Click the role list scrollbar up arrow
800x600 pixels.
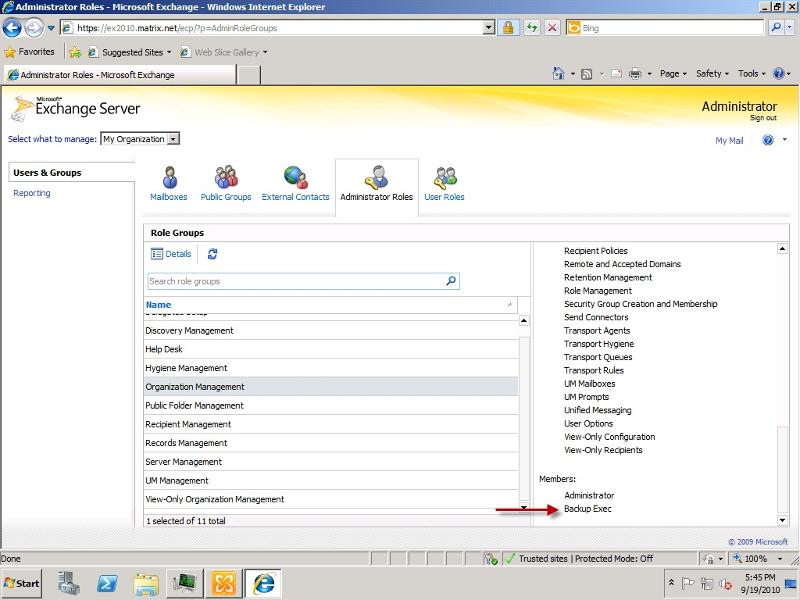(523, 321)
